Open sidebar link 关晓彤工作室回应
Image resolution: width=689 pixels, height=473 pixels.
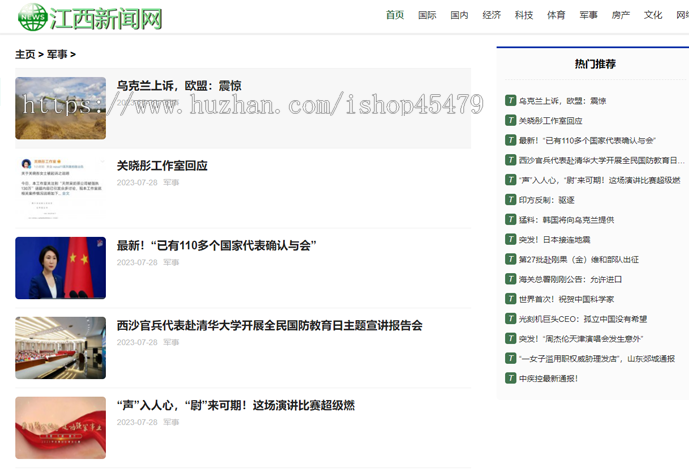[x=551, y=121]
